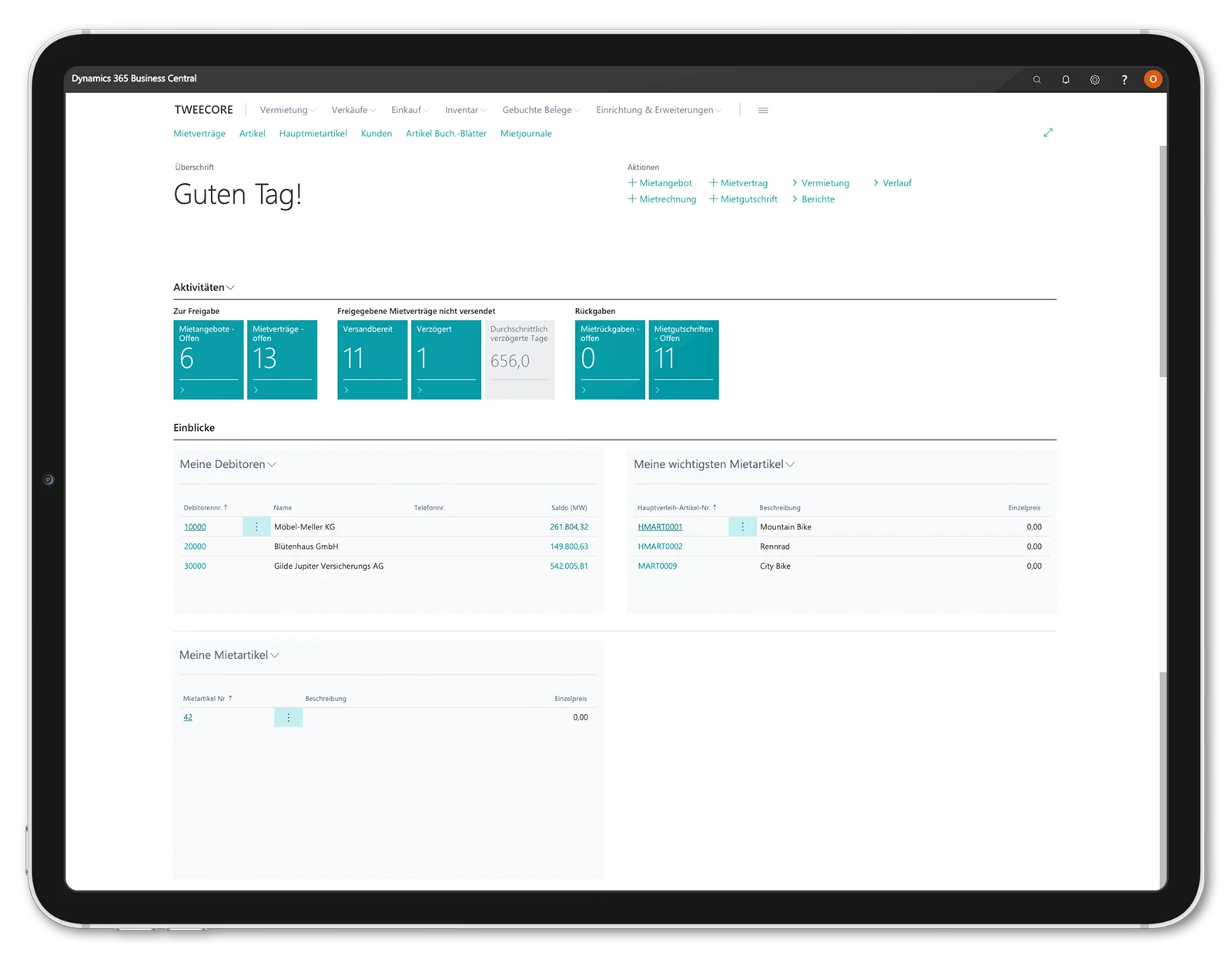Go to Hauptmietartikel link
The width and height of the screenshot is (1232, 959).
click(313, 134)
